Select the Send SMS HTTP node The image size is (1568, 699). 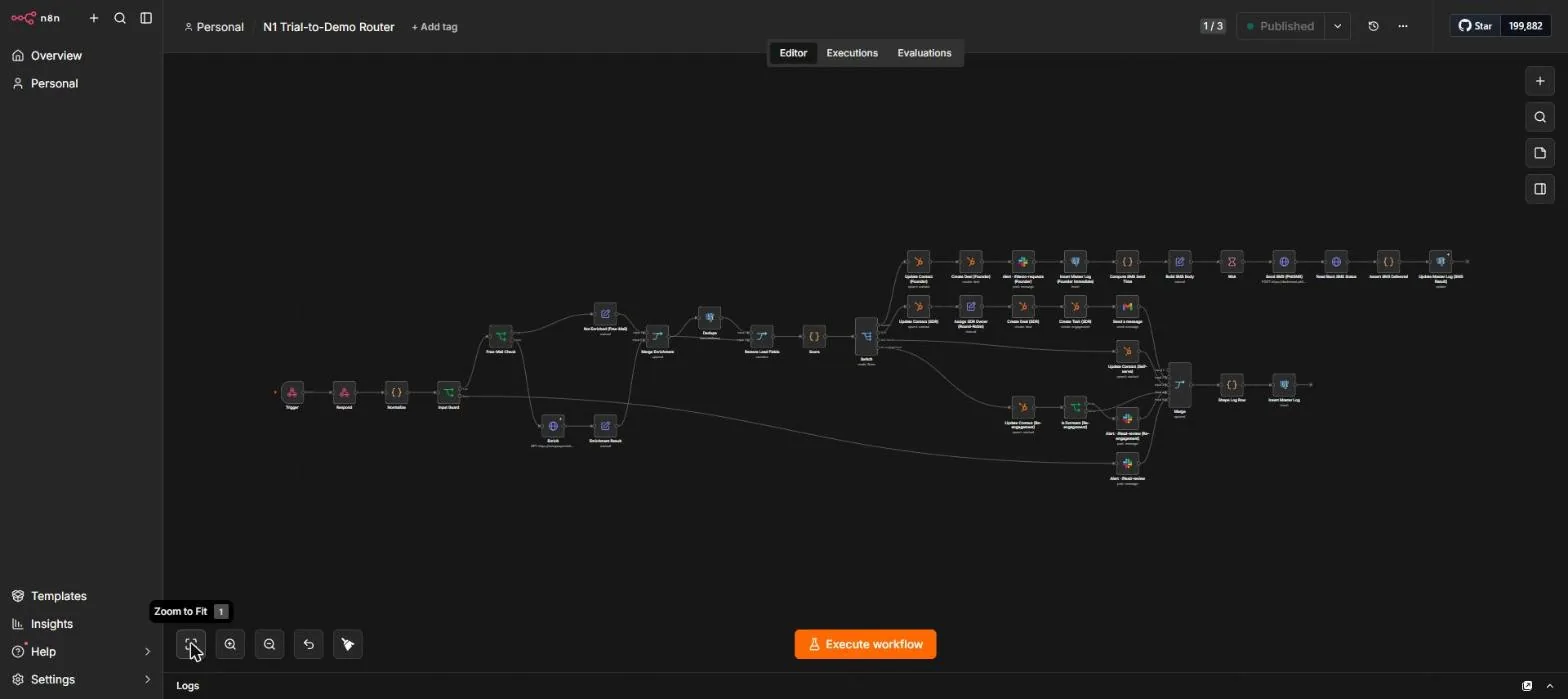pos(1284,262)
